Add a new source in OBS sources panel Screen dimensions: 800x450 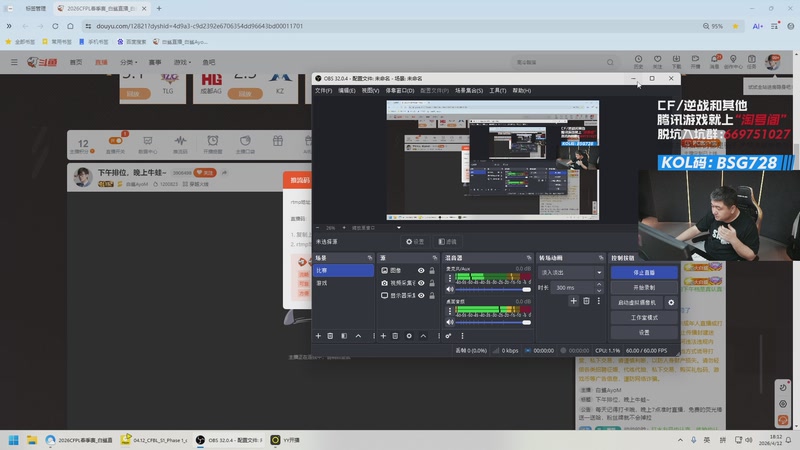(383, 336)
